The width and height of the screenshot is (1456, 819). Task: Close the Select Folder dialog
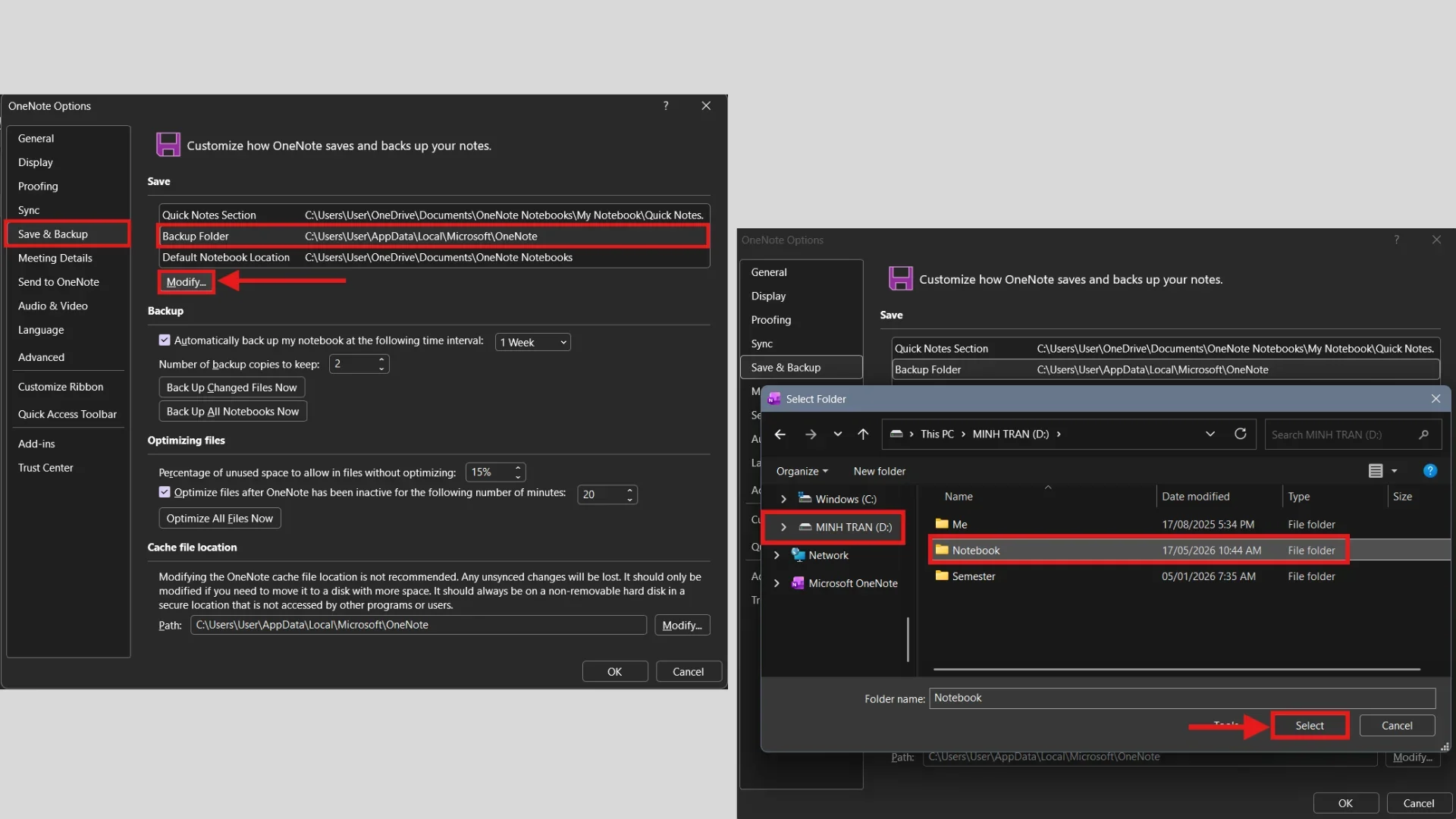click(x=1436, y=399)
